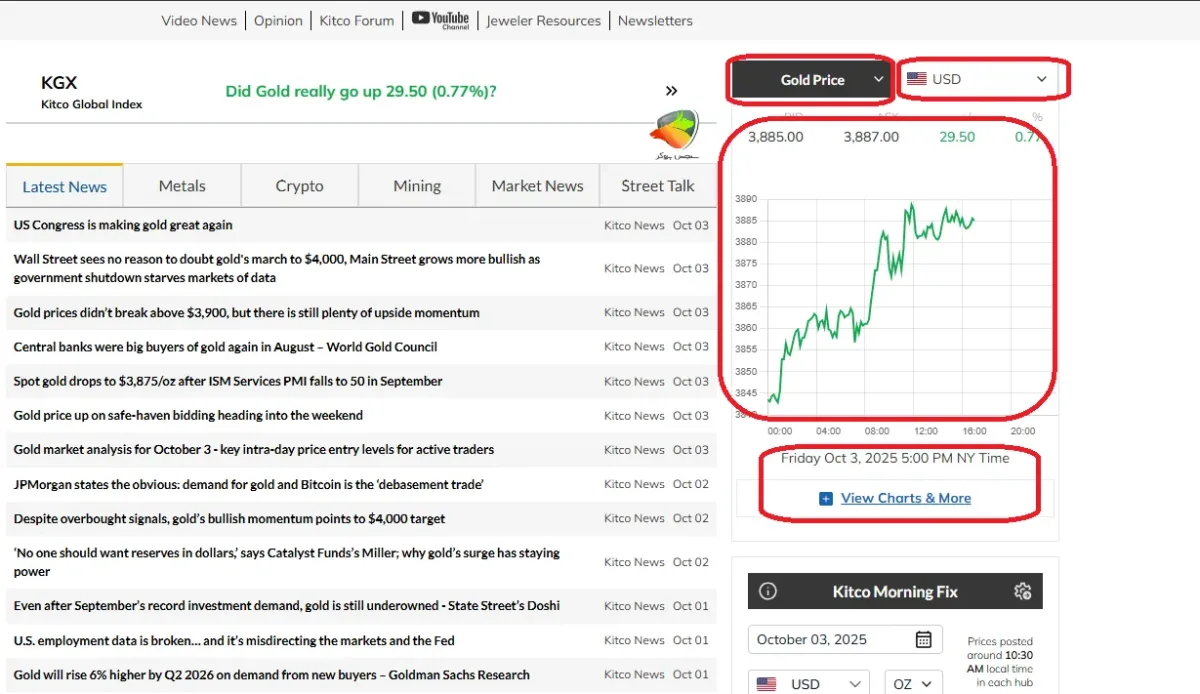Open 'Gold prices didn't break above $3,900' article

point(247,312)
